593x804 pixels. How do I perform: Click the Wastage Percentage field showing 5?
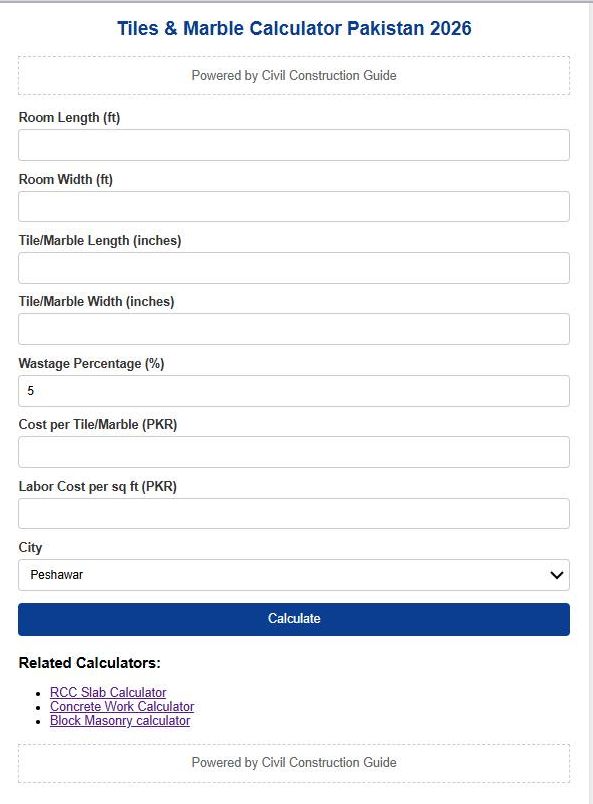tap(293, 390)
